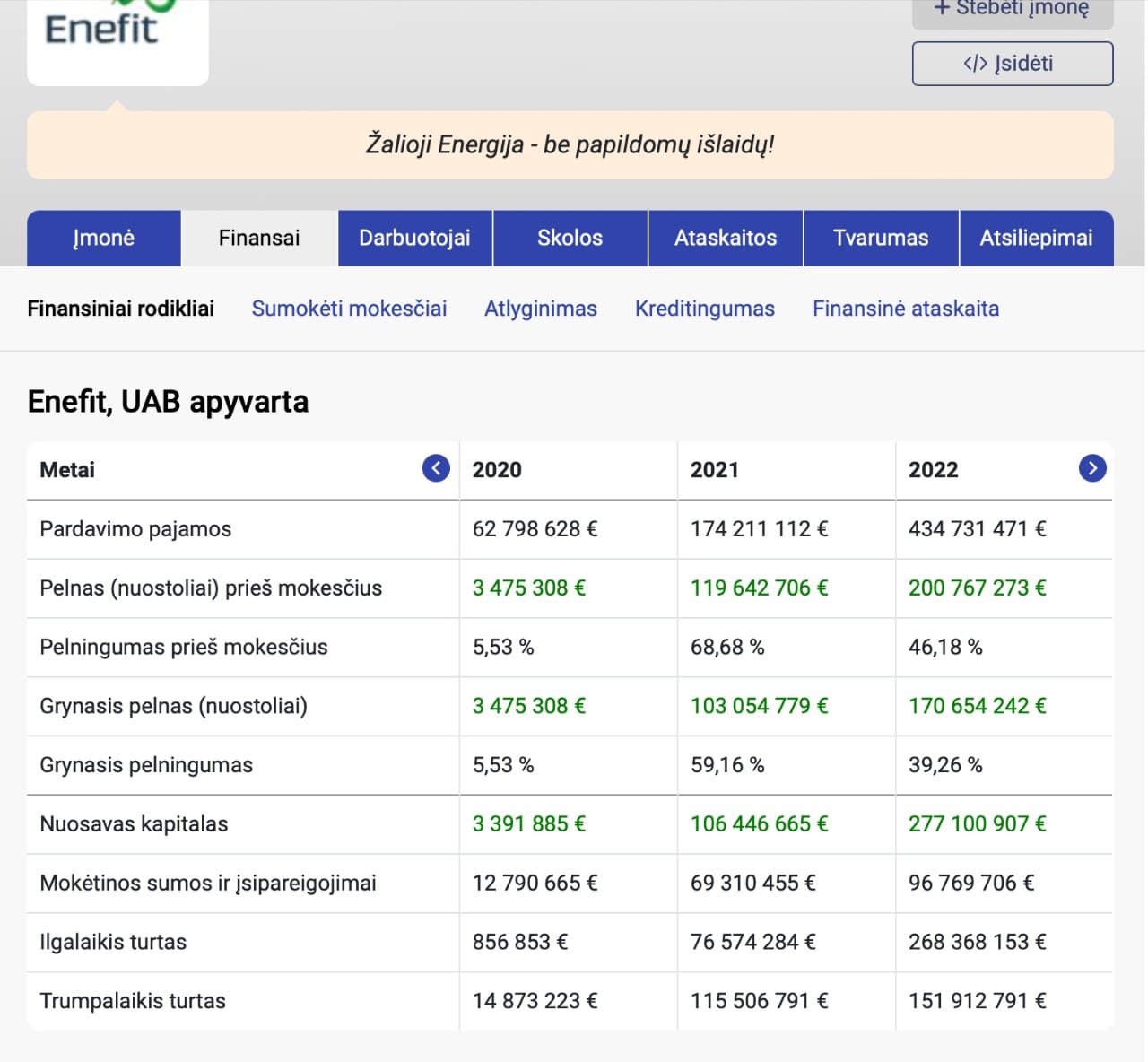The image size is (1148, 1062).
Task: Click the 76 574 284 € long-term assets
Action: point(753,943)
